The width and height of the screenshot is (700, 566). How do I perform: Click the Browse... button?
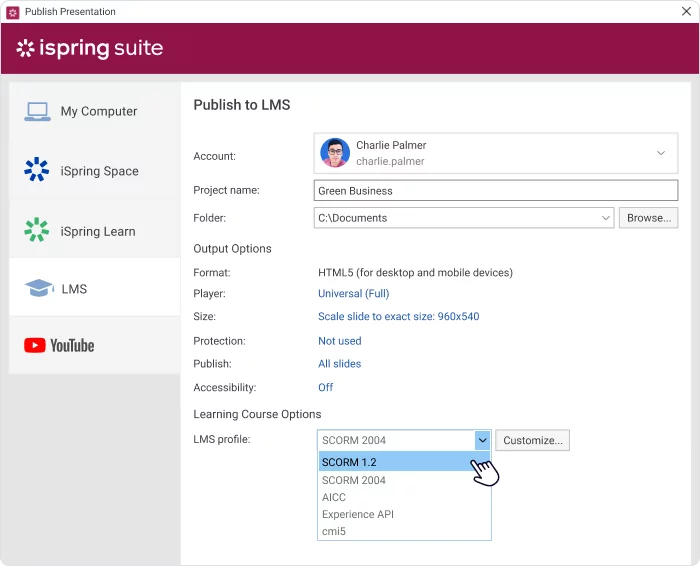click(648, 218)
